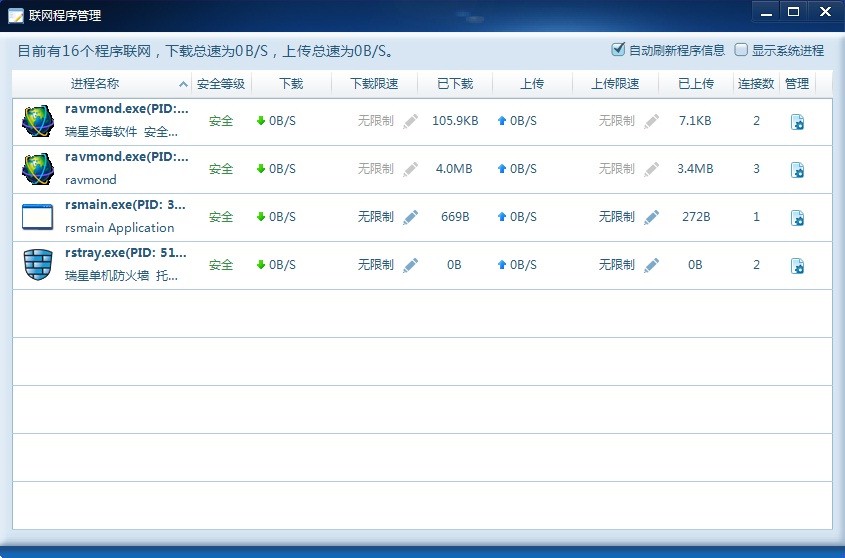The width and height of the screenshot is (845, 558).
Task: Click 无限制 download limit for rsmain.exe
Action: coord(376,217)
